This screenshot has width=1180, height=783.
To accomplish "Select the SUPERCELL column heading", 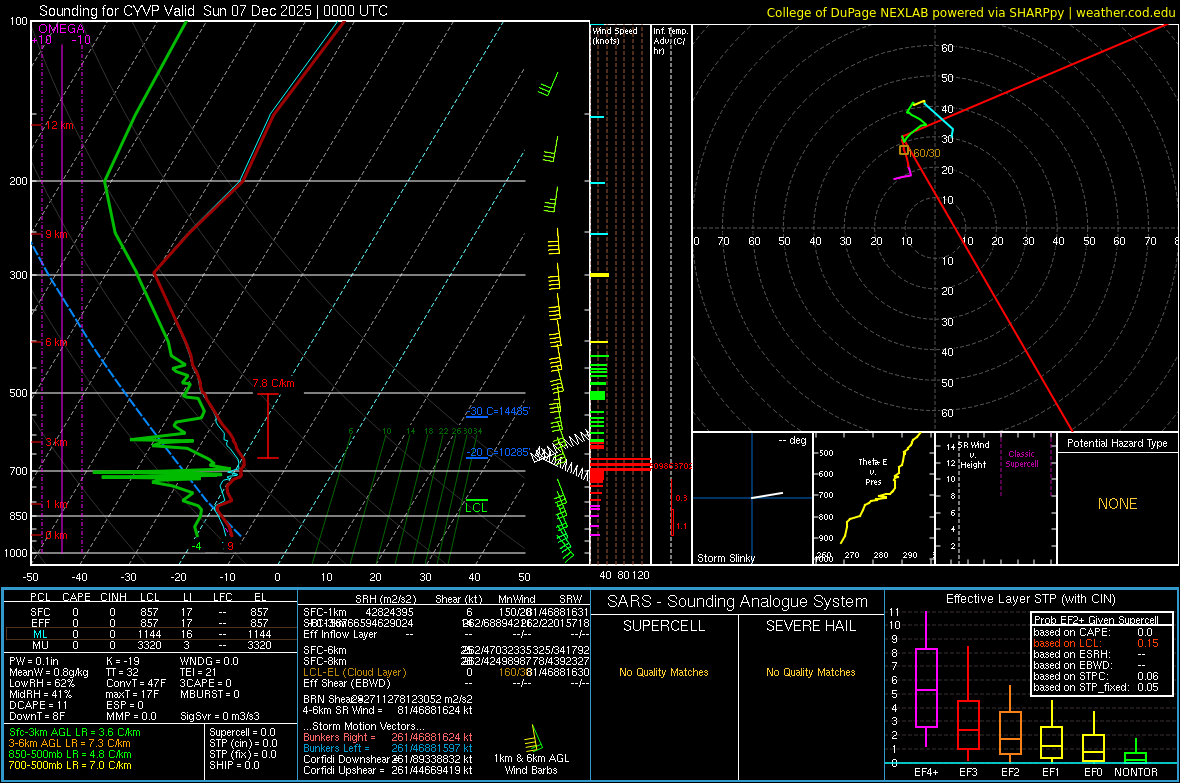I will coord(664,626).
